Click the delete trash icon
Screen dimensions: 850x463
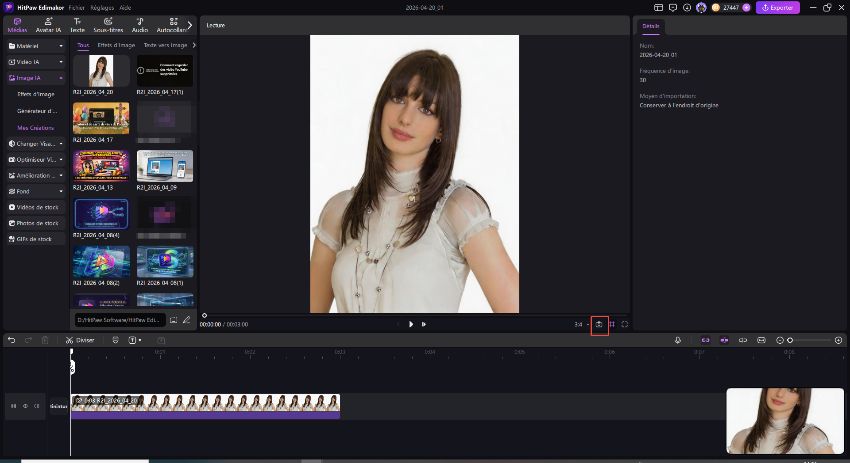(x=45, y=340)
